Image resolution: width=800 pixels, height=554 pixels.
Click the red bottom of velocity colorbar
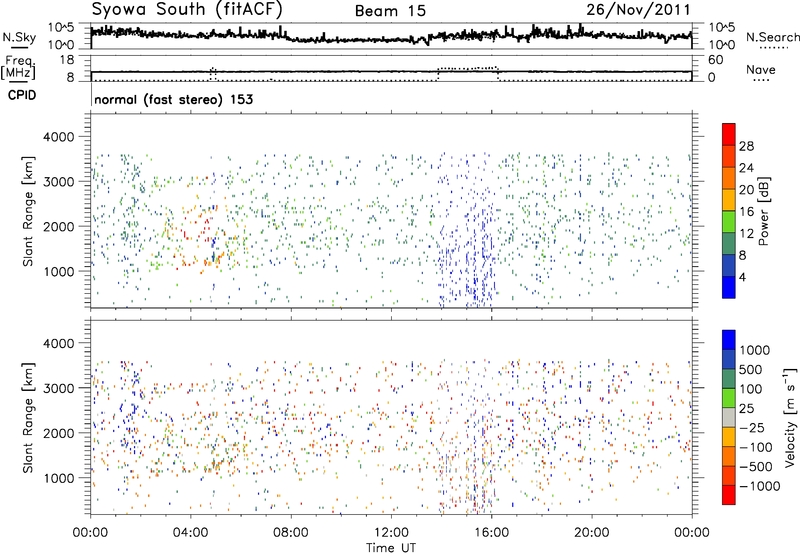pyautogui.click(x=729, y=495)
